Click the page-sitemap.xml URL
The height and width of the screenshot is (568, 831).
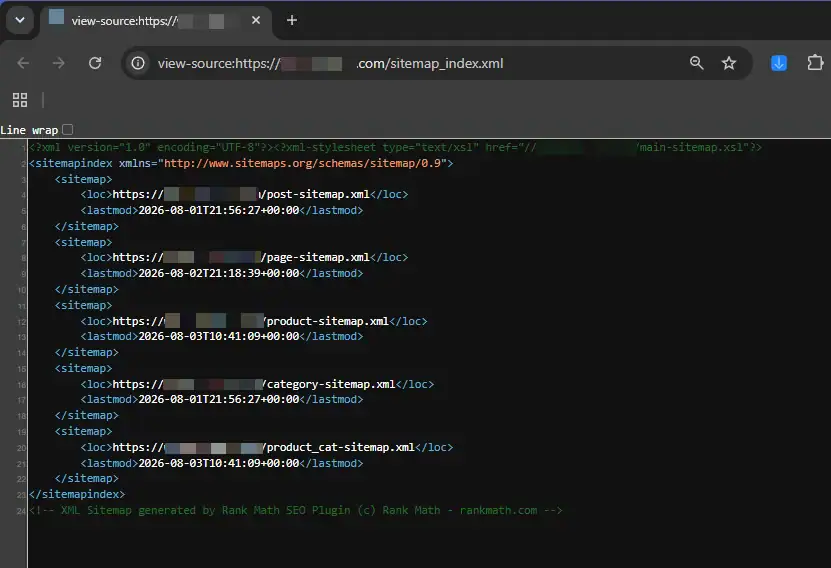click(241, 258)
